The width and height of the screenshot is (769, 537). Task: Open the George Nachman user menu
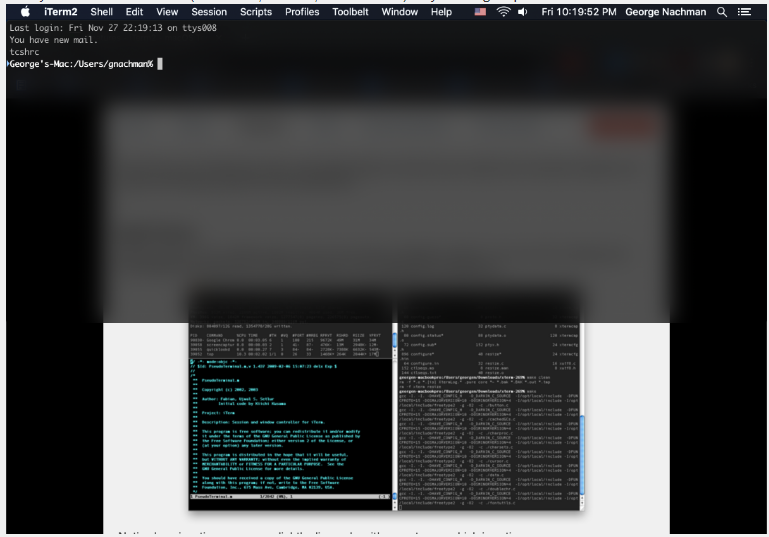[666, 12]
